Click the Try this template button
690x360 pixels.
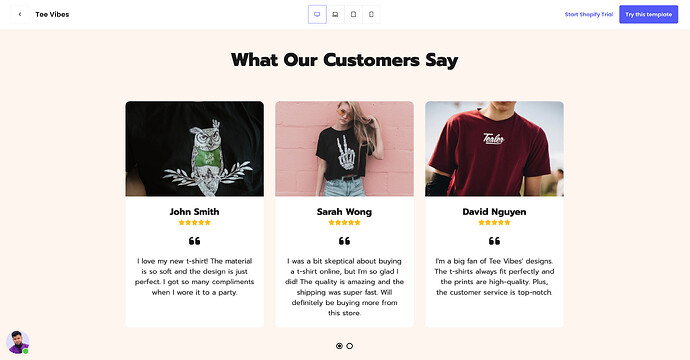click(649, 15)
